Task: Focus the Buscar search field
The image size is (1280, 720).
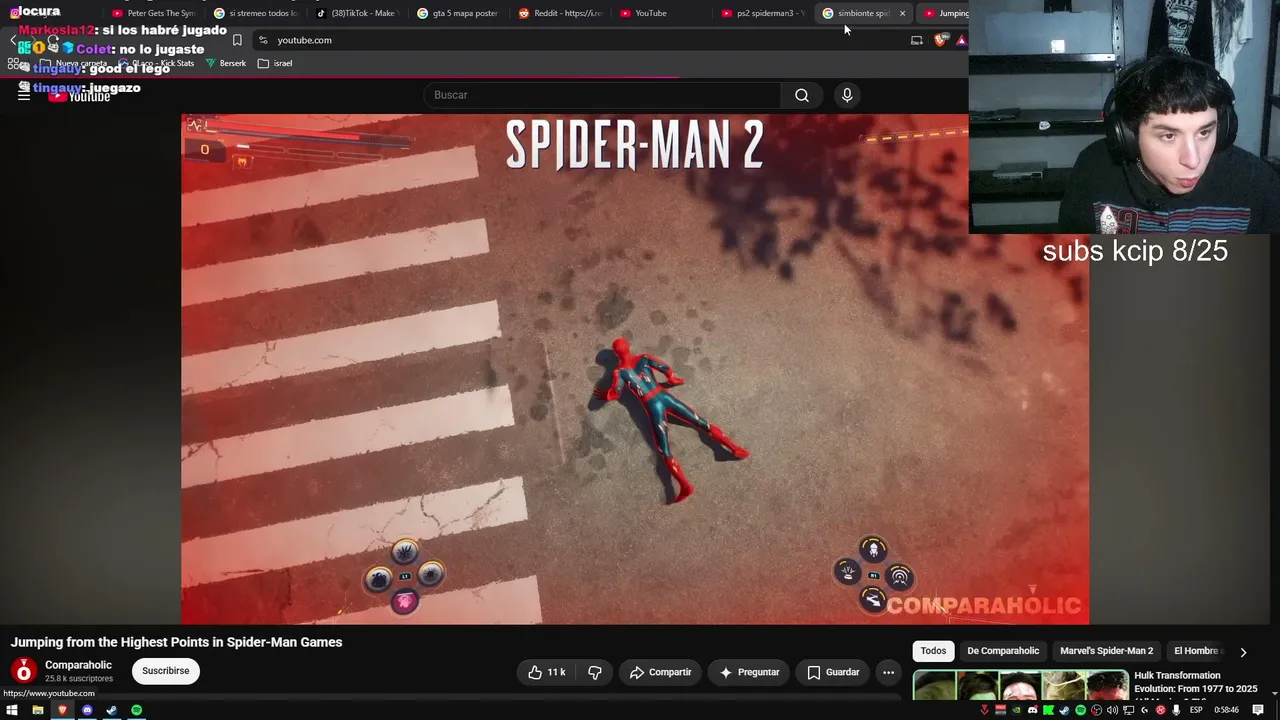Action: pyautogui.click(x=603, y=95)
